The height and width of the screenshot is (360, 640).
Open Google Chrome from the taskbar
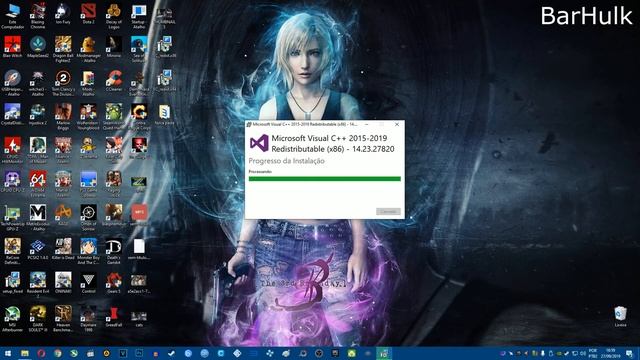tap(58, 353)
